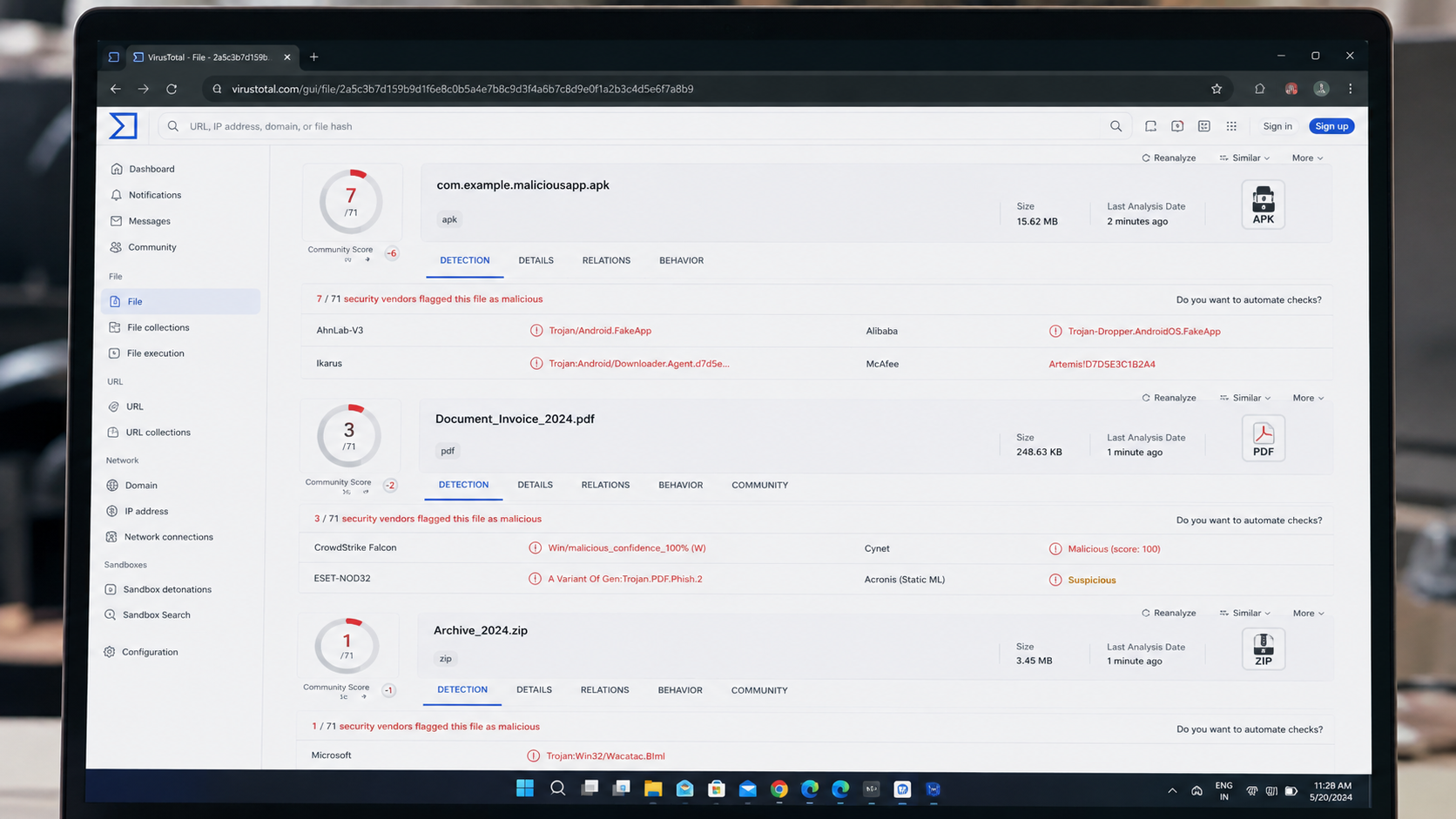Click the file name Document_Invoice_2024.pdf
Viewport: 1456px width, 819px height.
515,419
